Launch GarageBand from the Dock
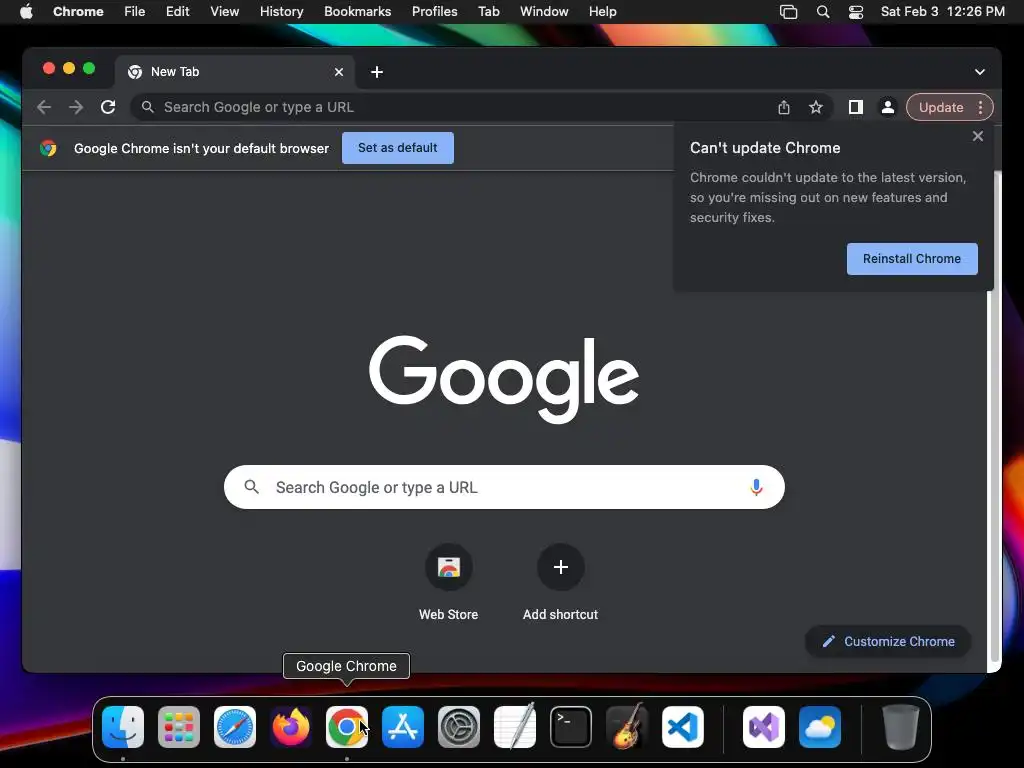 pyautogui.click(x=627, y=727)
